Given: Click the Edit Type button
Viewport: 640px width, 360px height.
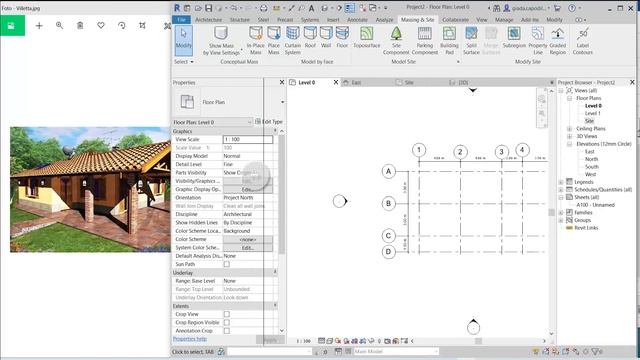Looking at the screenshot, I should pyautogui.click(x=269, y=122).
